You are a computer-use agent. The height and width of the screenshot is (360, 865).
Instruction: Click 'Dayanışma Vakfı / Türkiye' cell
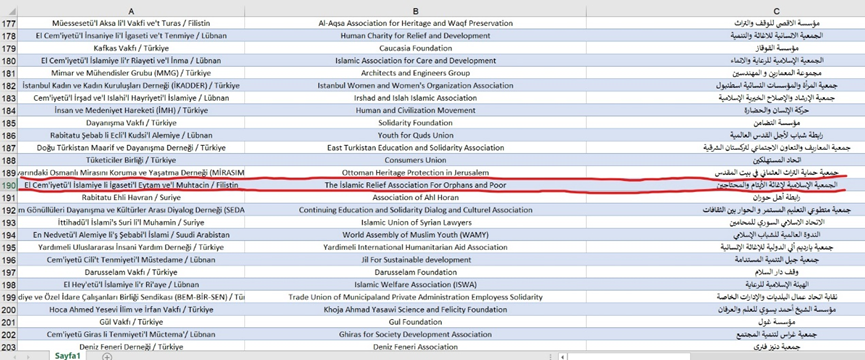131,123
